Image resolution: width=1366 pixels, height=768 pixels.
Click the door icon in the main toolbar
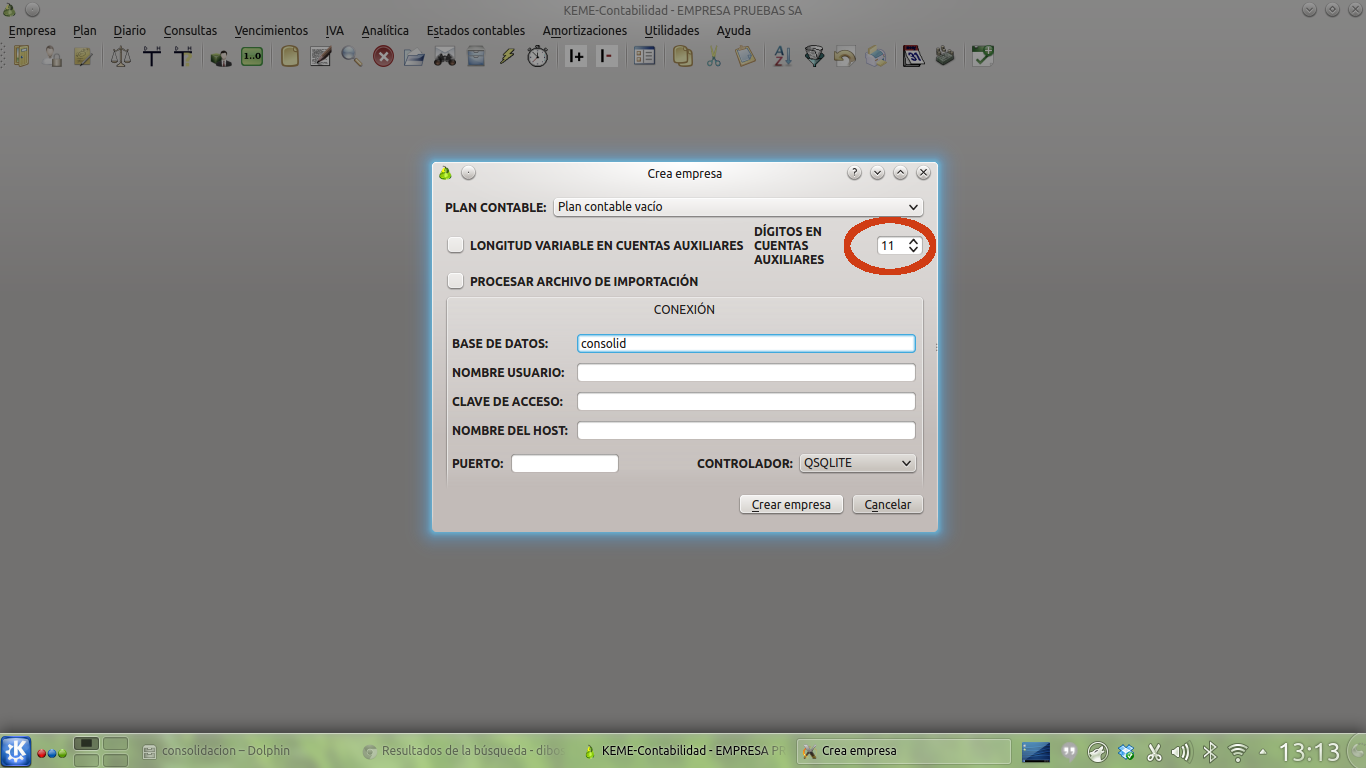pyautogui.click(x=21, y=57)
